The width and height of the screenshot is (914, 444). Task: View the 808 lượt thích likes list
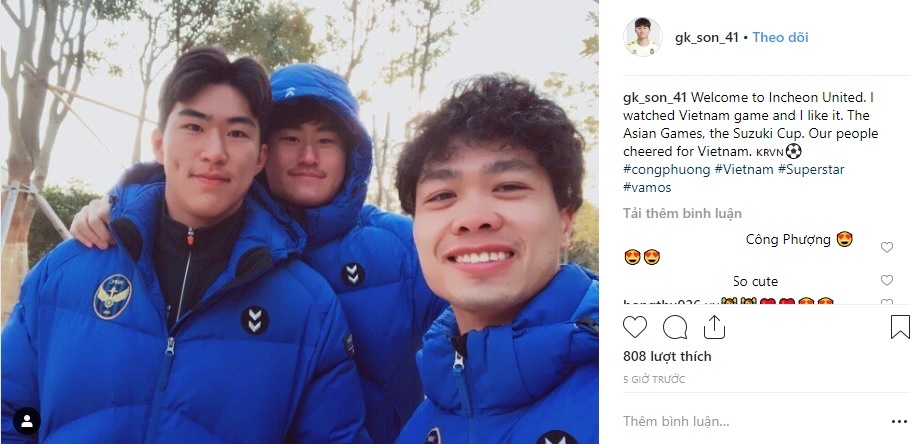pyautogui.click(x=667, y=356)
